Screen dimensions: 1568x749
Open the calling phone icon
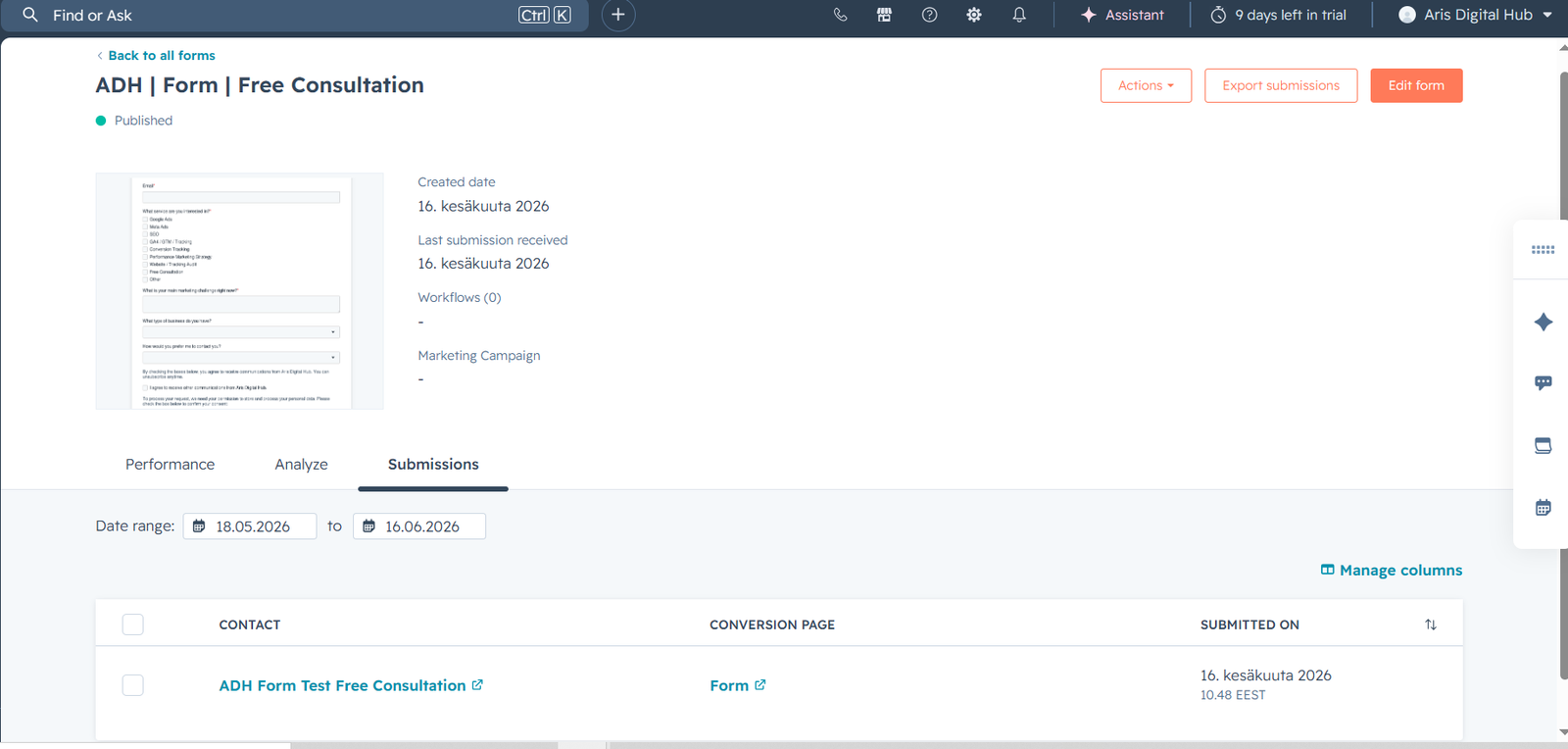(x=840, y=15)
